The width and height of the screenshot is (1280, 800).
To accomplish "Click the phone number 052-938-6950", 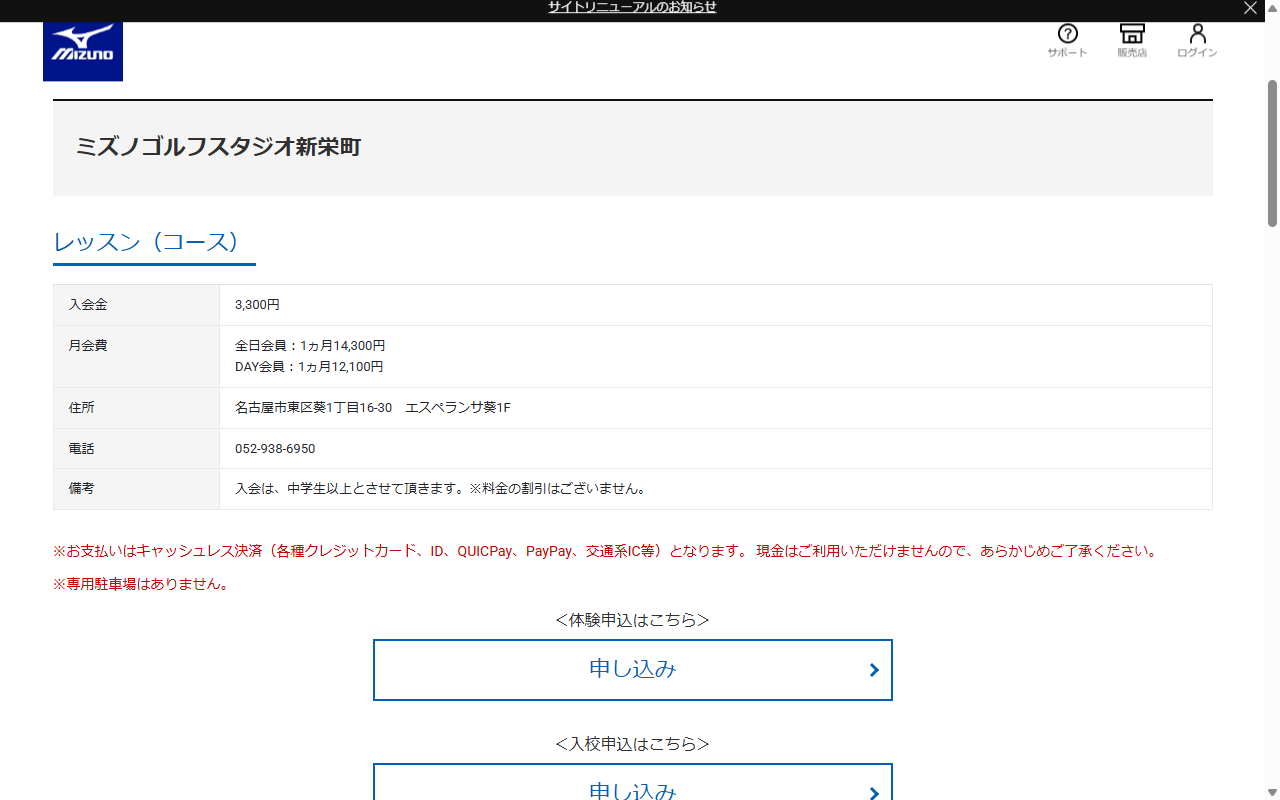I will pyautogui.click(x=275, y=449).
